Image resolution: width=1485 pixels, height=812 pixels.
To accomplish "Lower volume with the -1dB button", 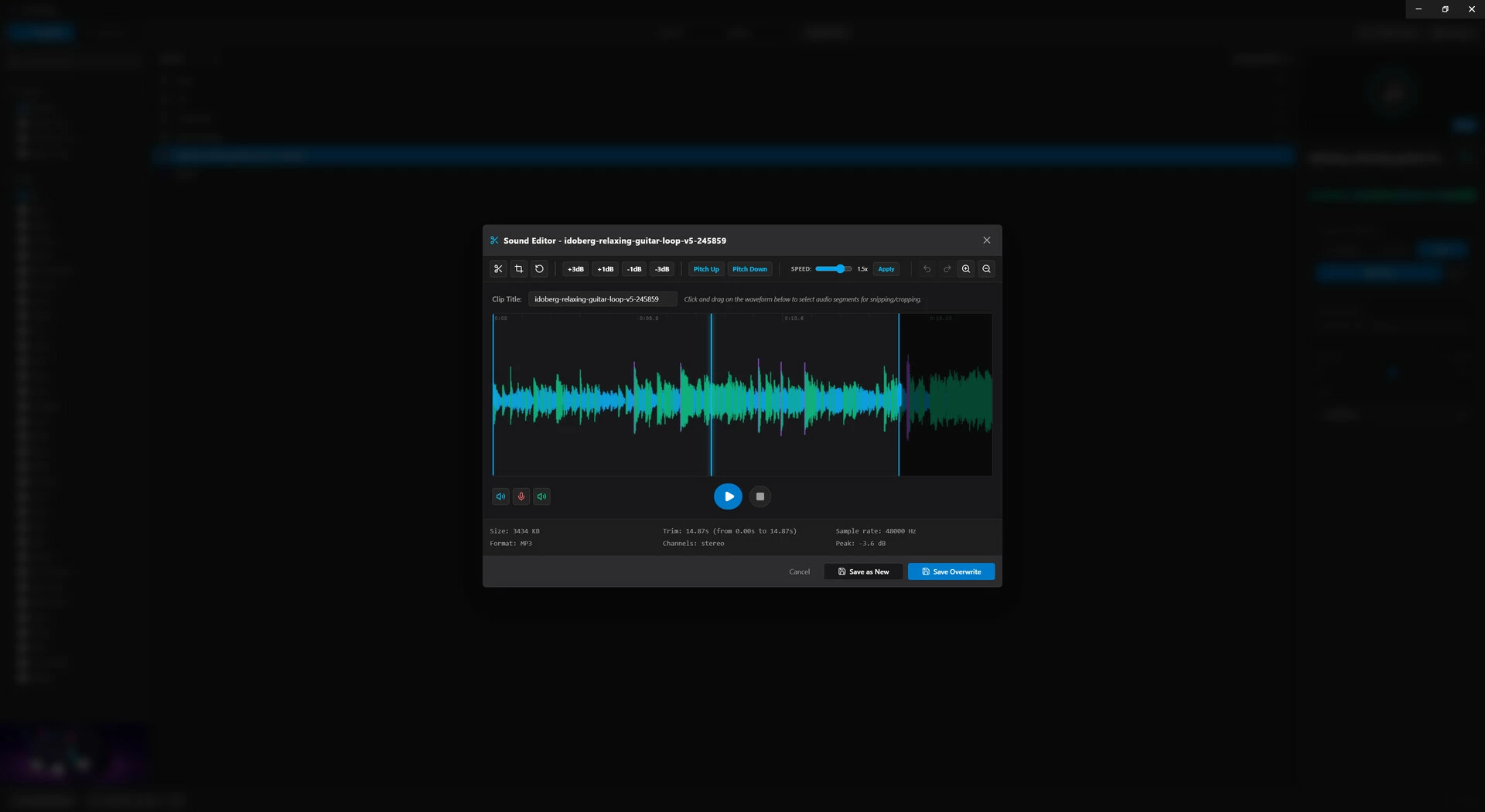I will click(634, 269).
